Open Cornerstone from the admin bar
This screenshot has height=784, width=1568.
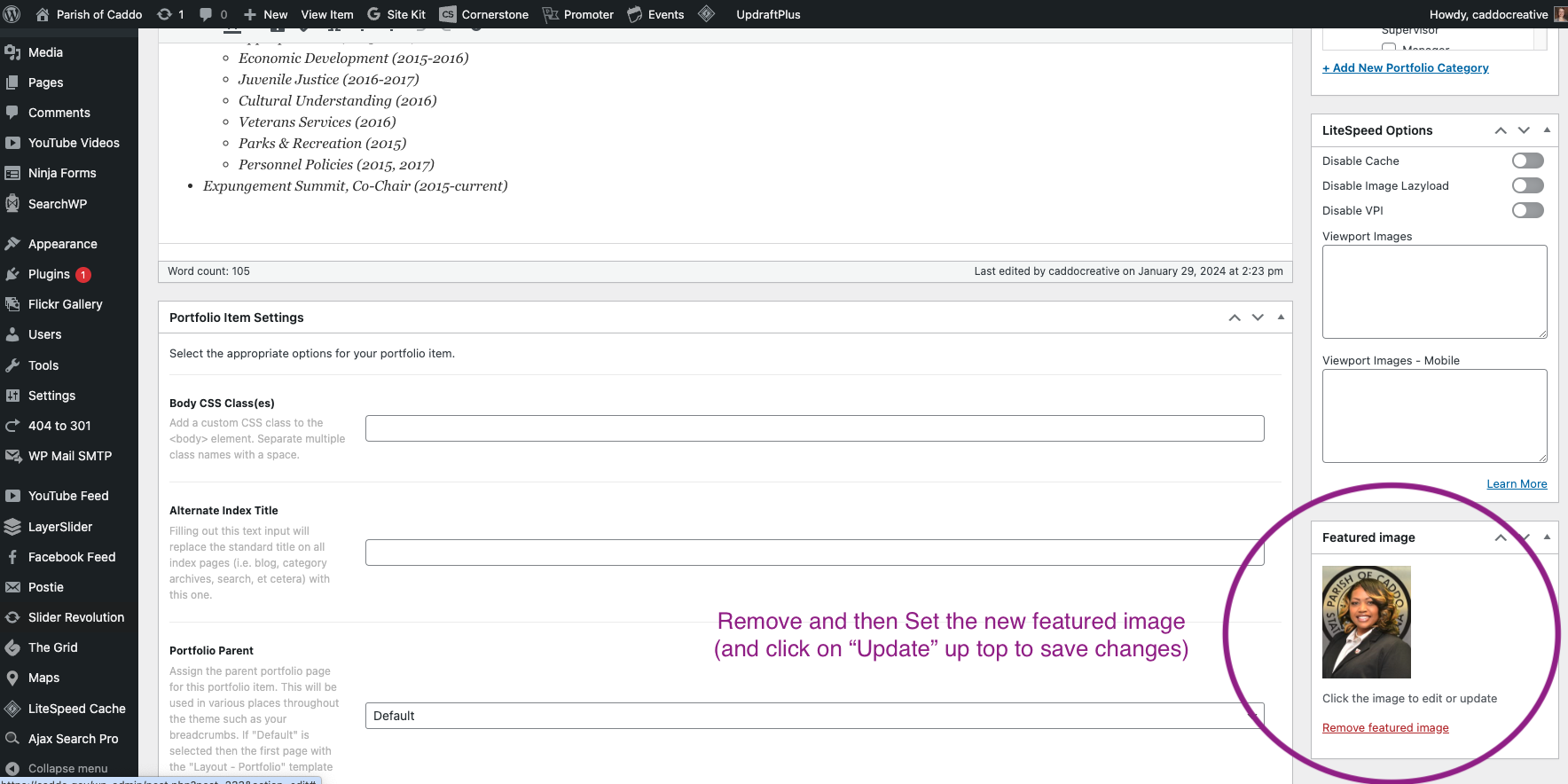[x=484, y=14]
